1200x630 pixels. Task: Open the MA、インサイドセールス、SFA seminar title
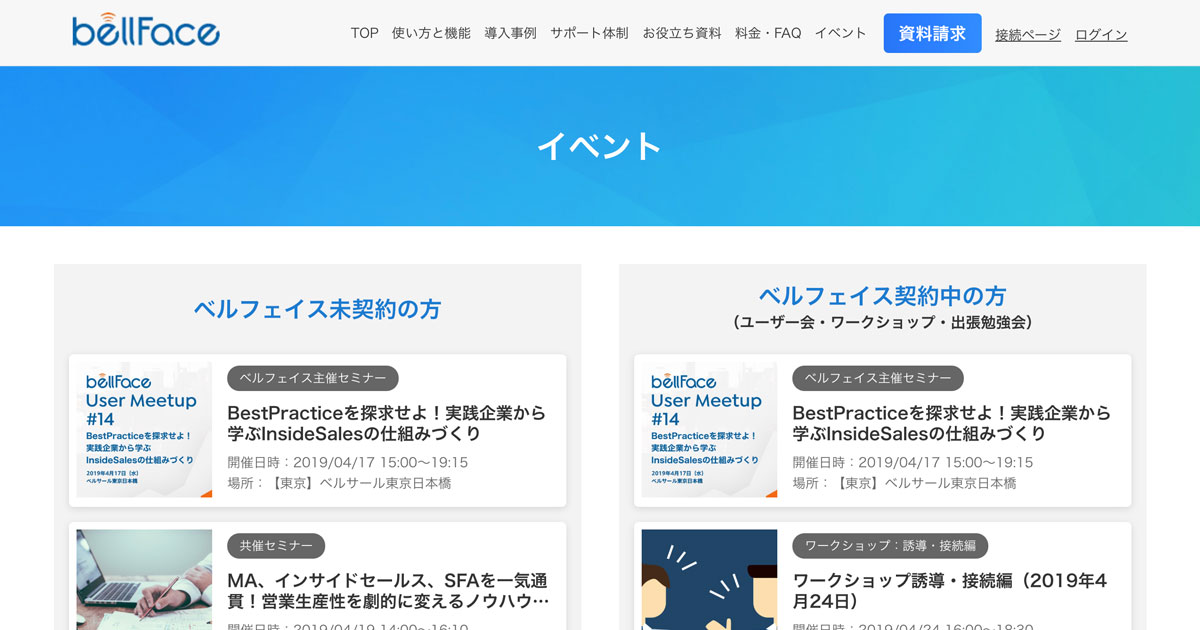click(x=388, y=590)
